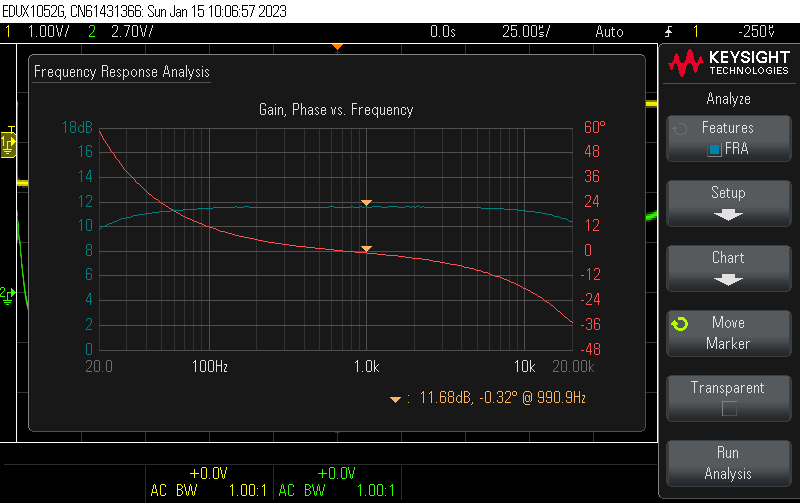
Task: Enable the Transparent checkbox
Action: [x=729, y=409]
